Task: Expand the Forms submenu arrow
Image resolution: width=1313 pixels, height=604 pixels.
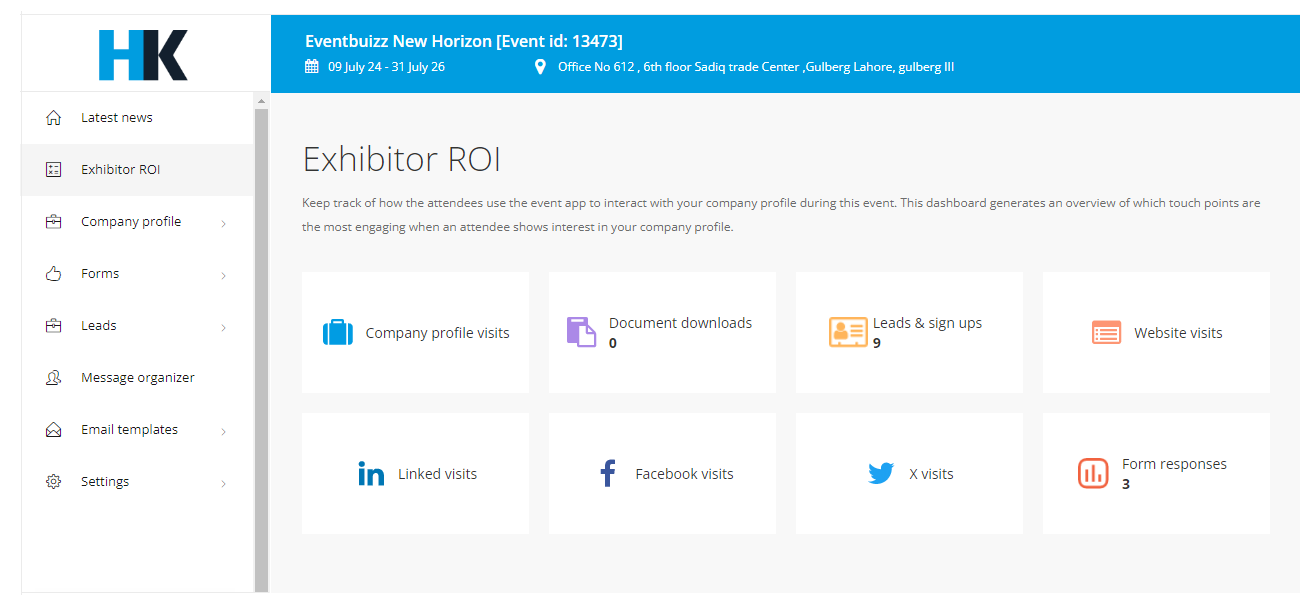Action: pyautogui.click(x=223, y=275)
